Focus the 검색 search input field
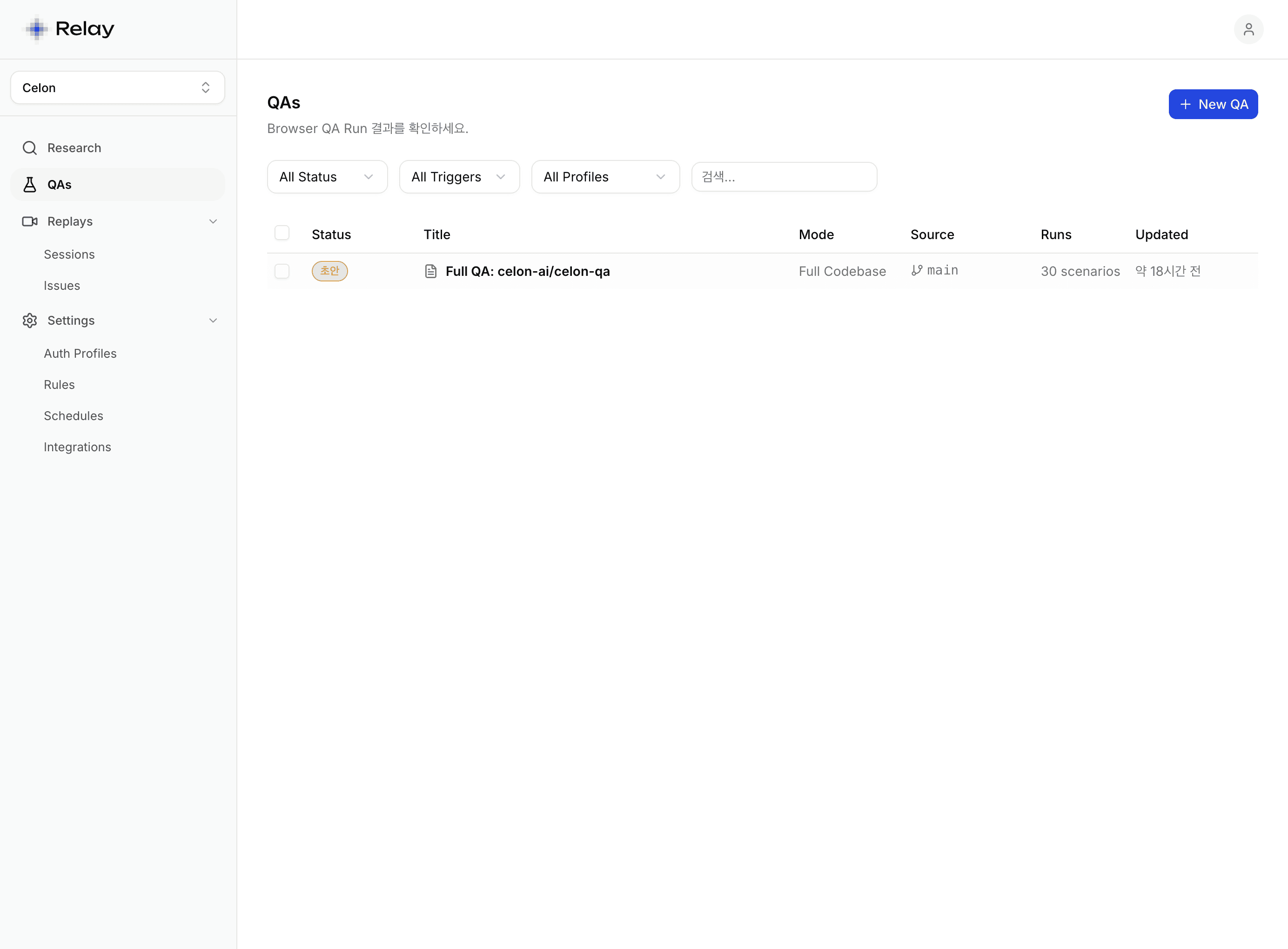 pyautogui.click(x=784, y=177)
